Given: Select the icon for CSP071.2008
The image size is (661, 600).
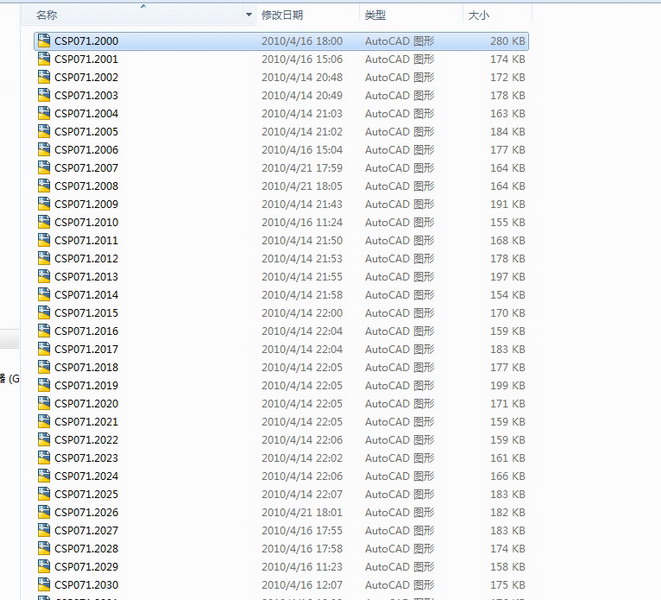Looking at the screenshot, I should coord(44,186).
